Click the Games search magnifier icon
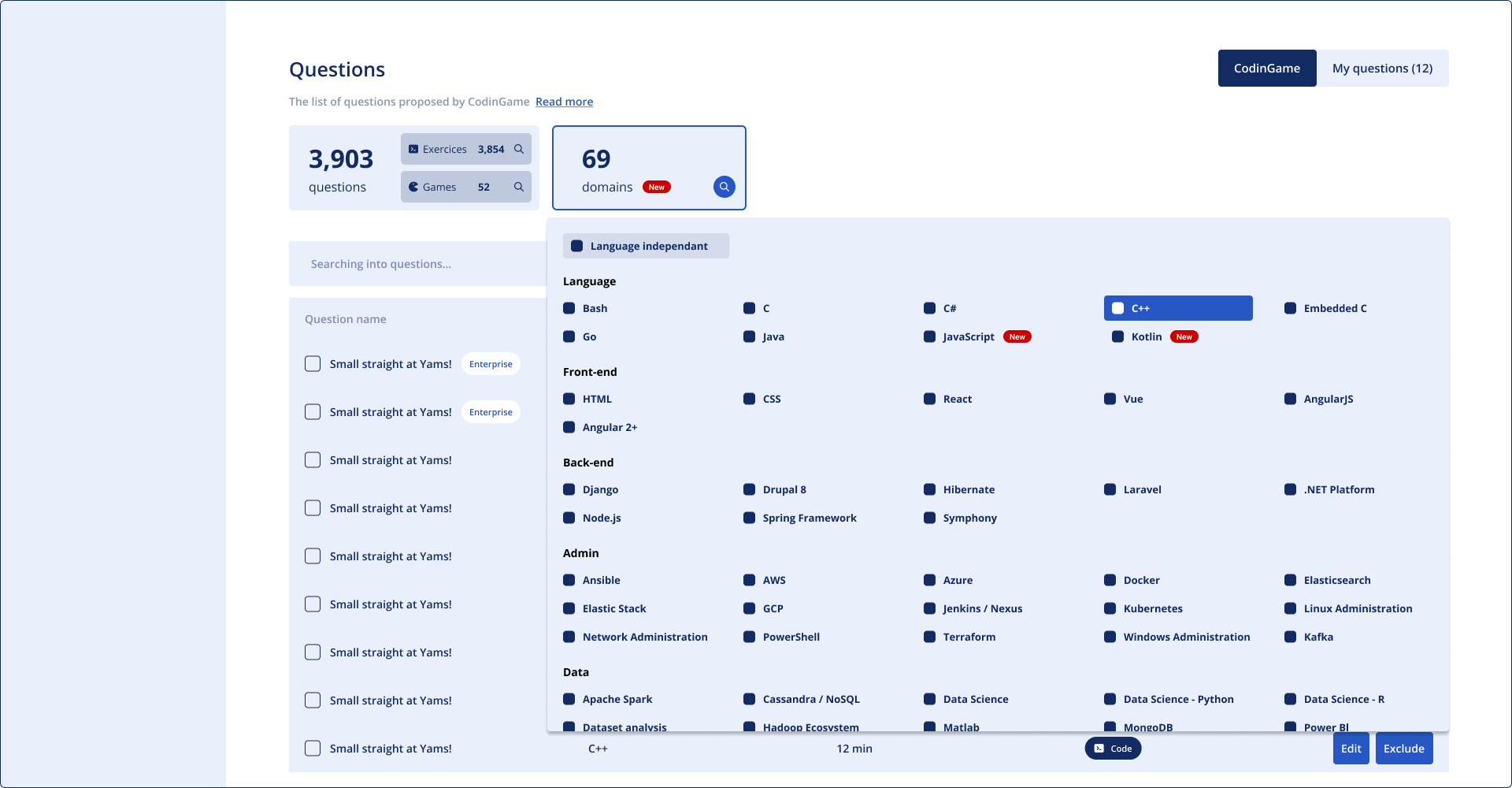 (x=519, y=187)
